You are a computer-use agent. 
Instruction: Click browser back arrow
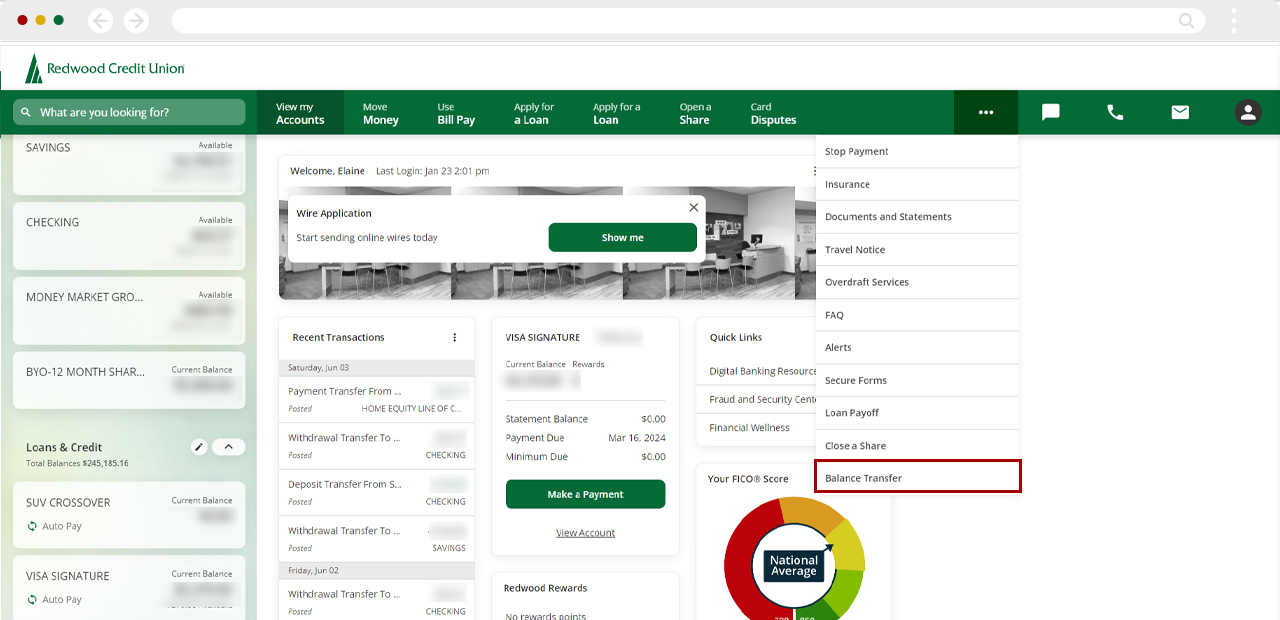100,20
